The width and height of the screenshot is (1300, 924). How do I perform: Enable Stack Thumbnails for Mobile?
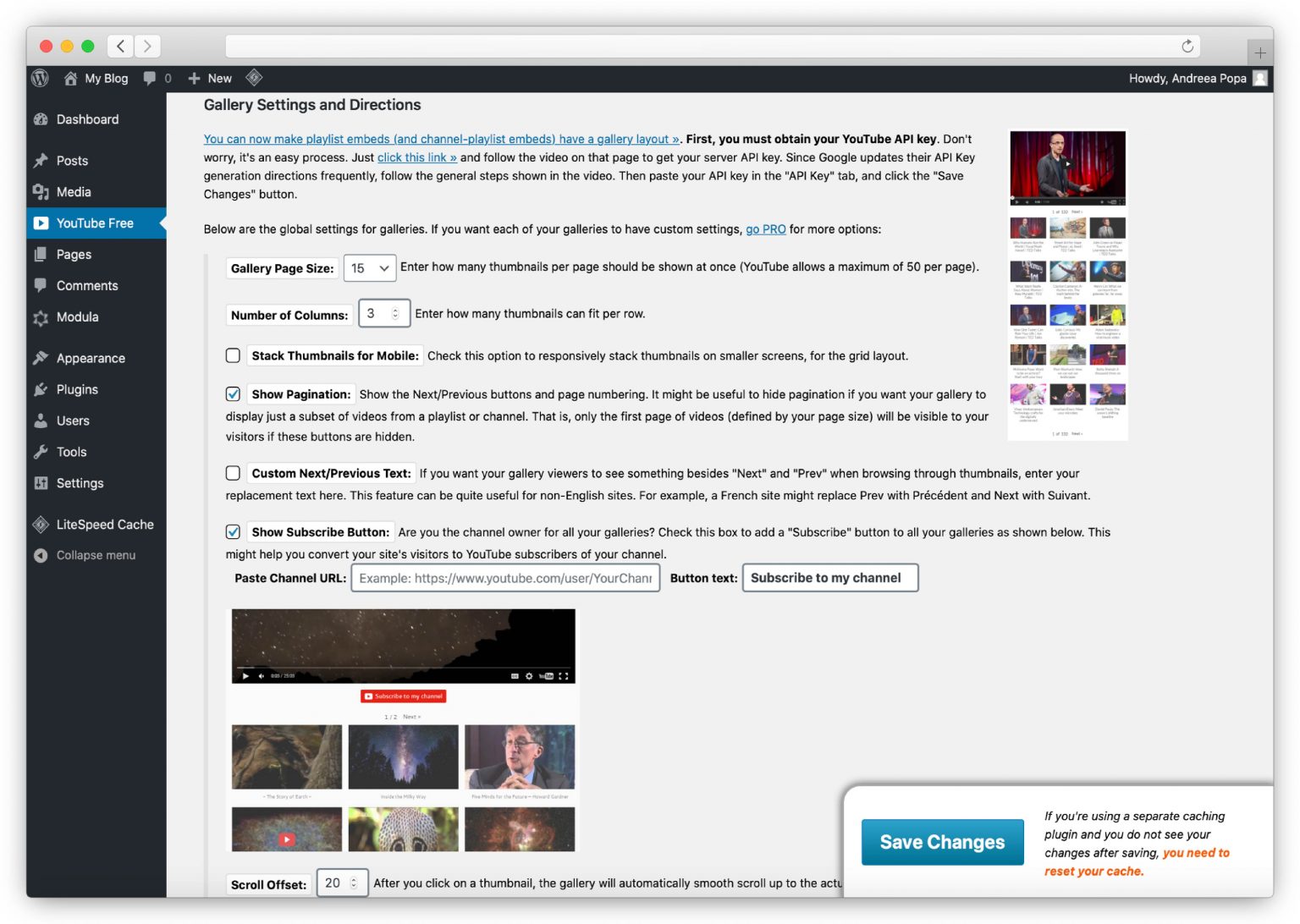233,355
